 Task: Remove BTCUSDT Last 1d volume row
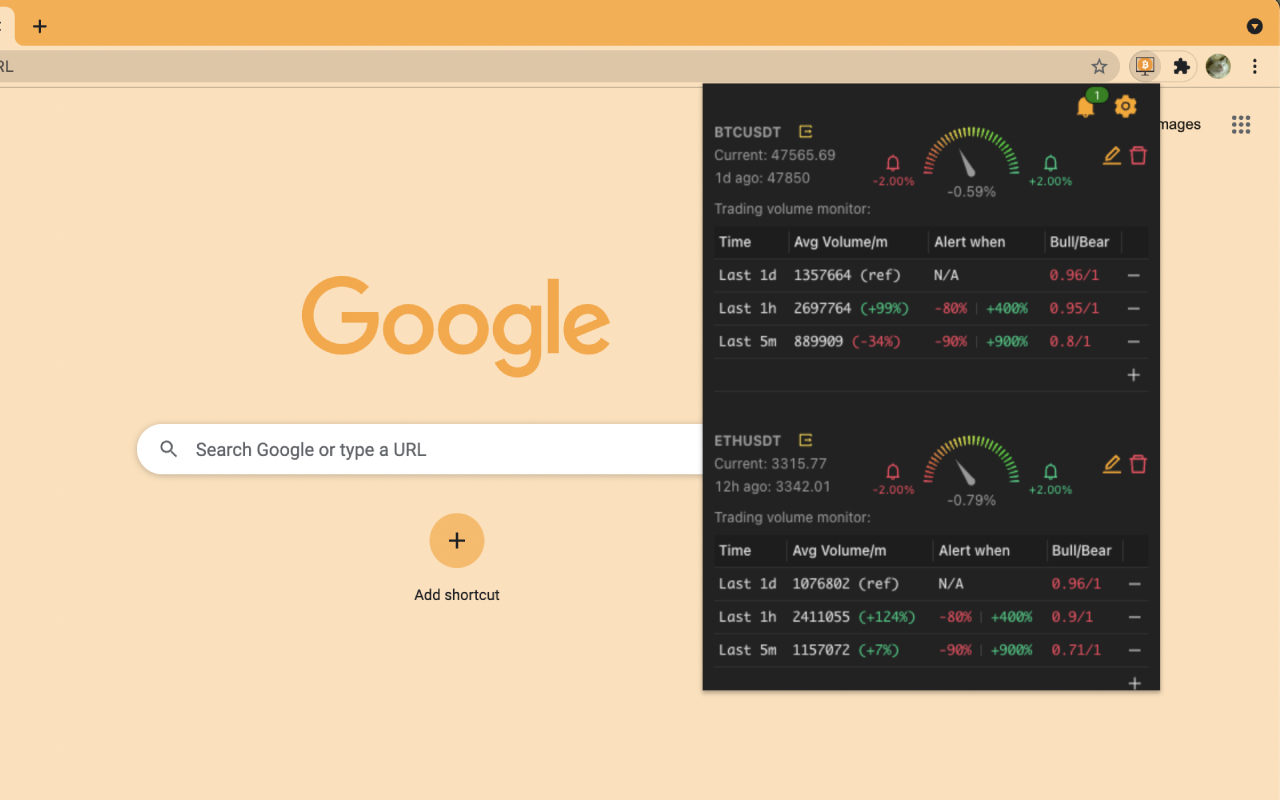click(x=1134, y=275)
